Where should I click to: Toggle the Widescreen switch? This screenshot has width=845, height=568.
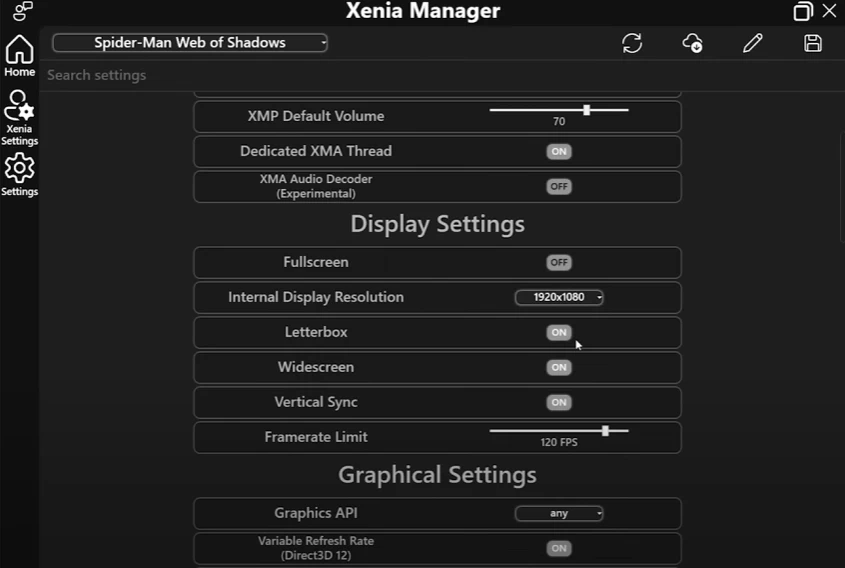(559, 367)
